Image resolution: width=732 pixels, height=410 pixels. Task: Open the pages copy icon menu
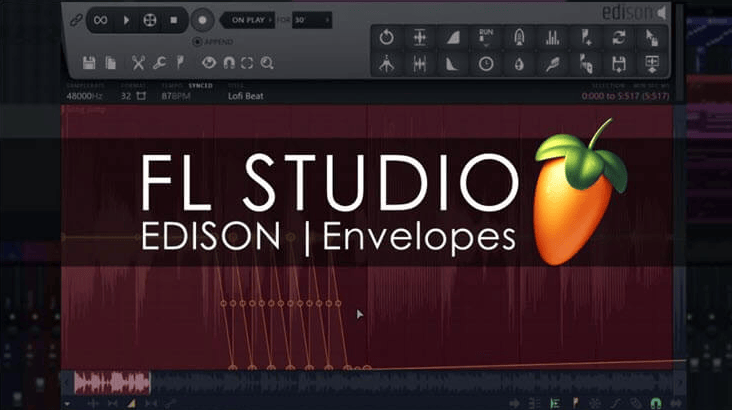111,63
